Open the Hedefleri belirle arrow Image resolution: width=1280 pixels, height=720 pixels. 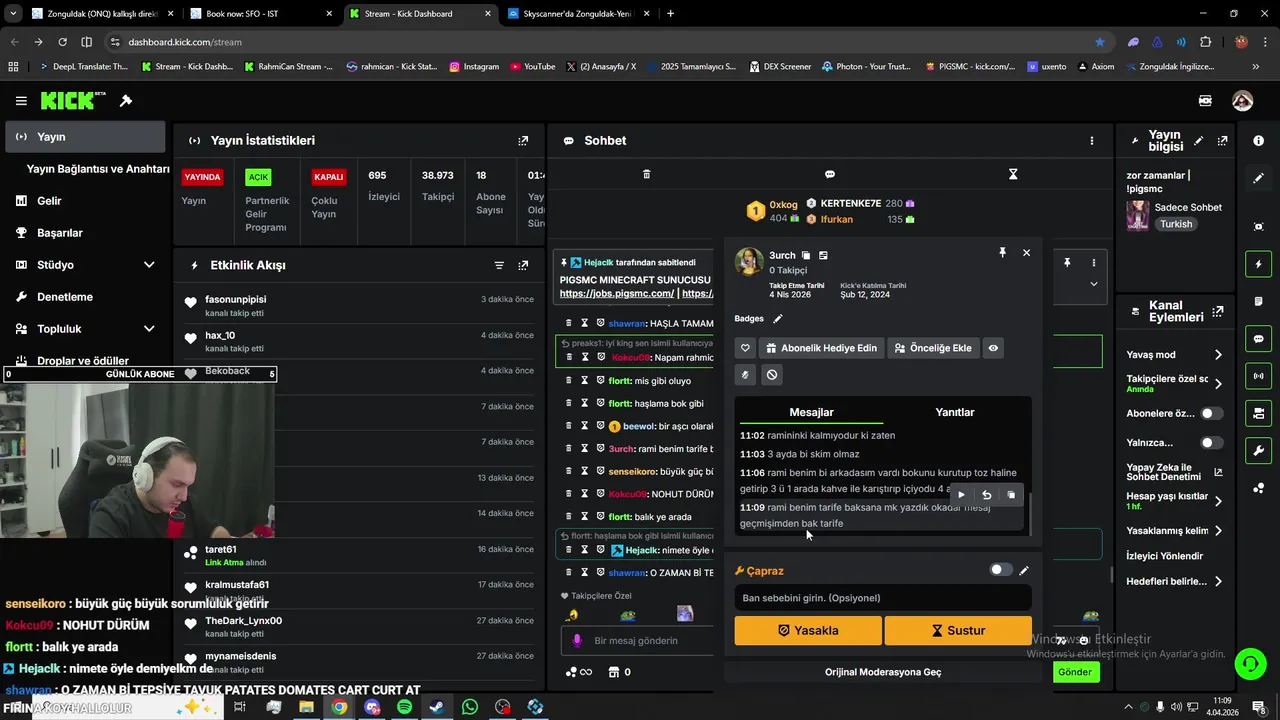click(1218, 581)
